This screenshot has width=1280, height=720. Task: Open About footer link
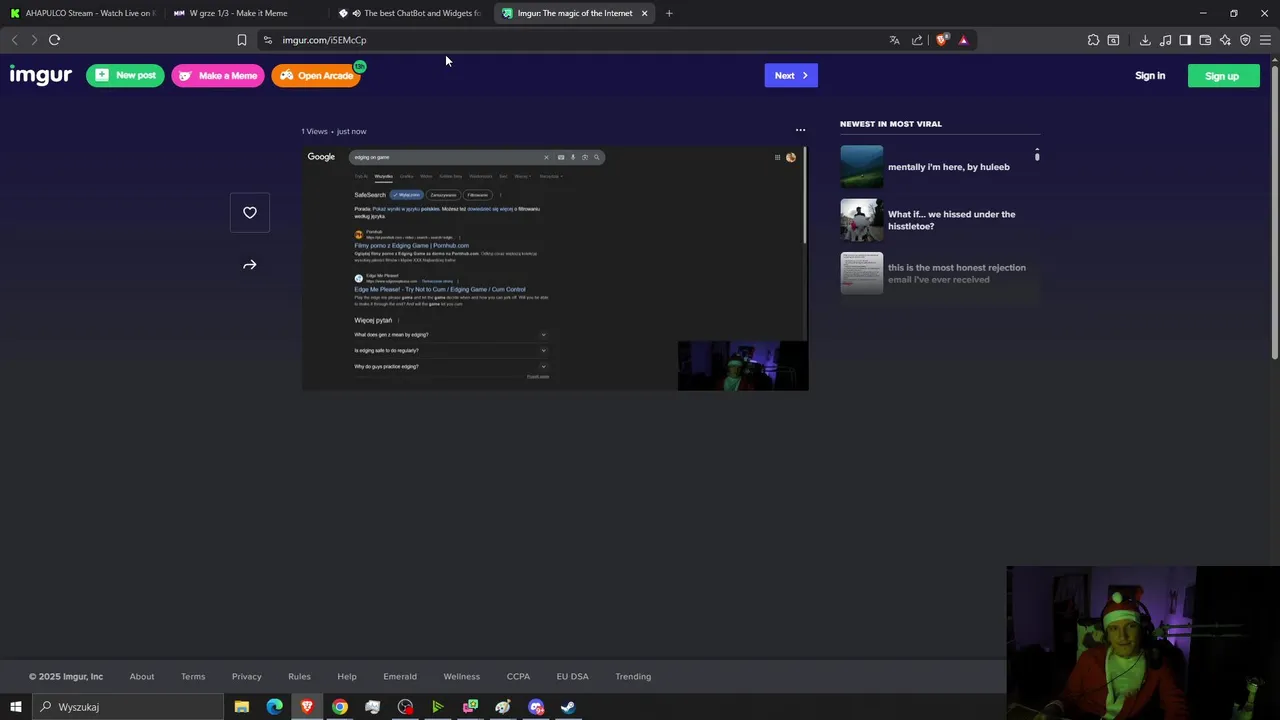[142, 676]
